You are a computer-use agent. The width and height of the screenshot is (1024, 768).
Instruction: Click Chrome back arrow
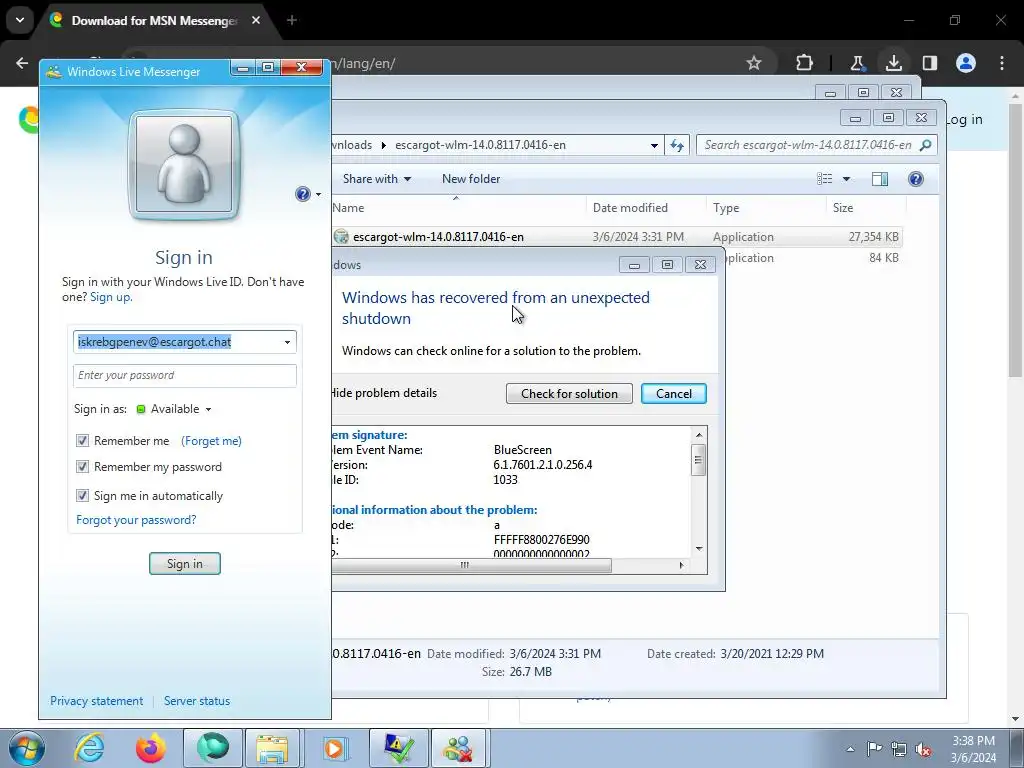pyautogui.click(x=22, y=63)
